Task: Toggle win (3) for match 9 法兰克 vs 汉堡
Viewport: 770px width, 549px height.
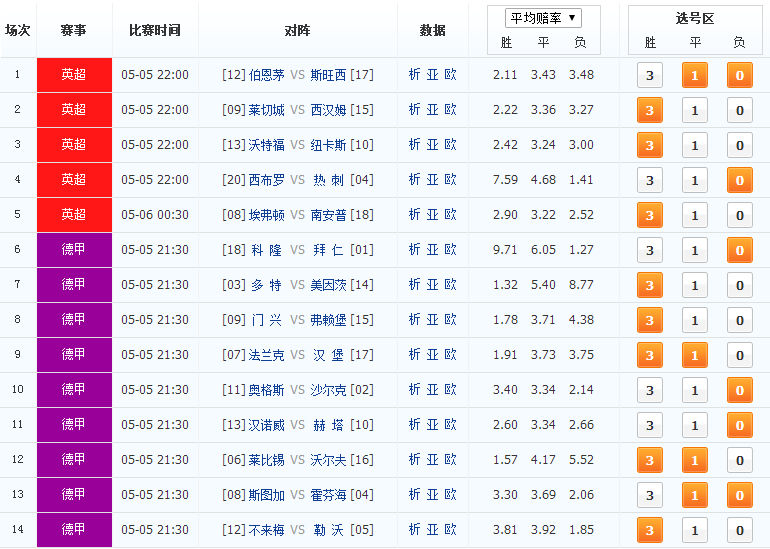Action: (x=650, y=355)
